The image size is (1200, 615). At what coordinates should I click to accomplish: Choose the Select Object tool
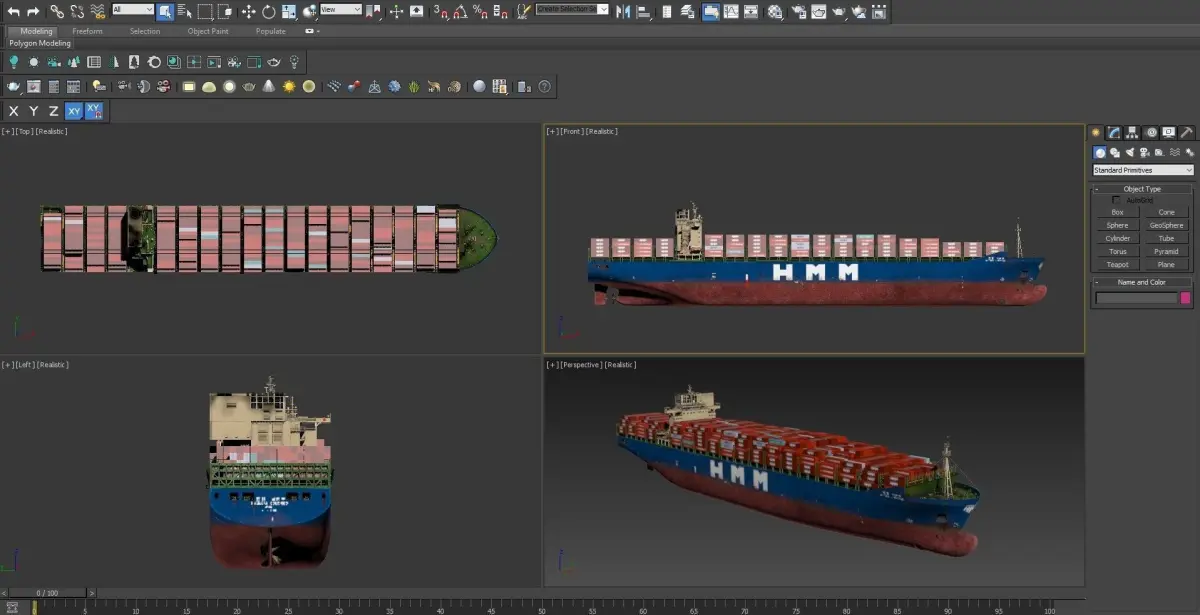tap(165, 11)
